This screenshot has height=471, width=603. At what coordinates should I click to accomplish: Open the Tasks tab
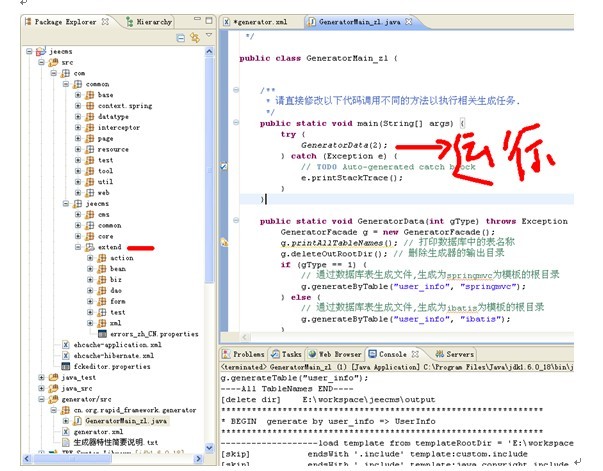coord(287,354)
